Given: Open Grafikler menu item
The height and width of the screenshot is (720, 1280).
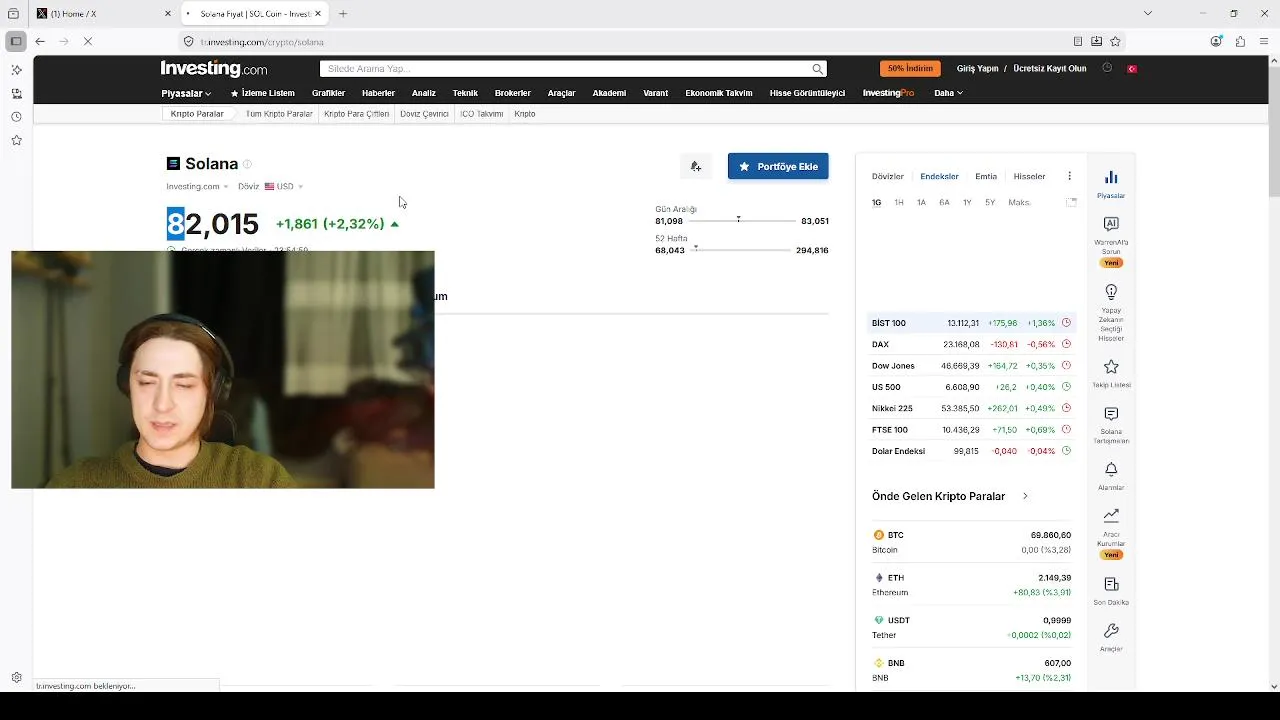Looking at the screenshot, I should pos(328,93).
